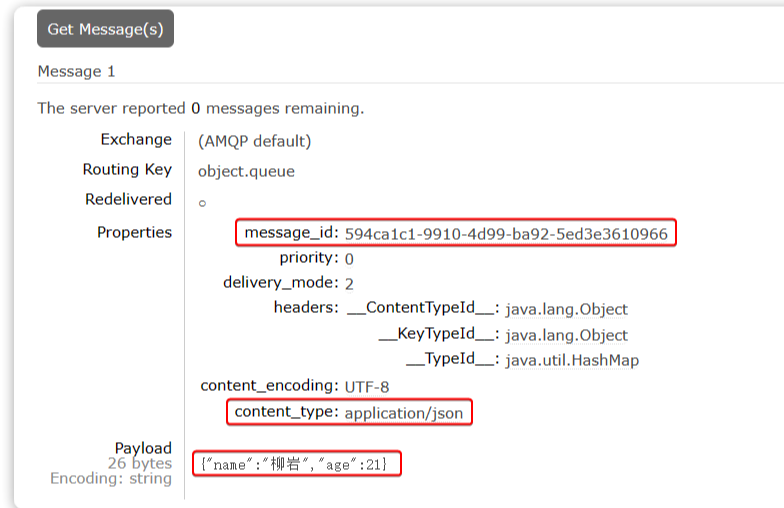
Task: Click the object.queue routing key value
Action: tap(246, 171)
